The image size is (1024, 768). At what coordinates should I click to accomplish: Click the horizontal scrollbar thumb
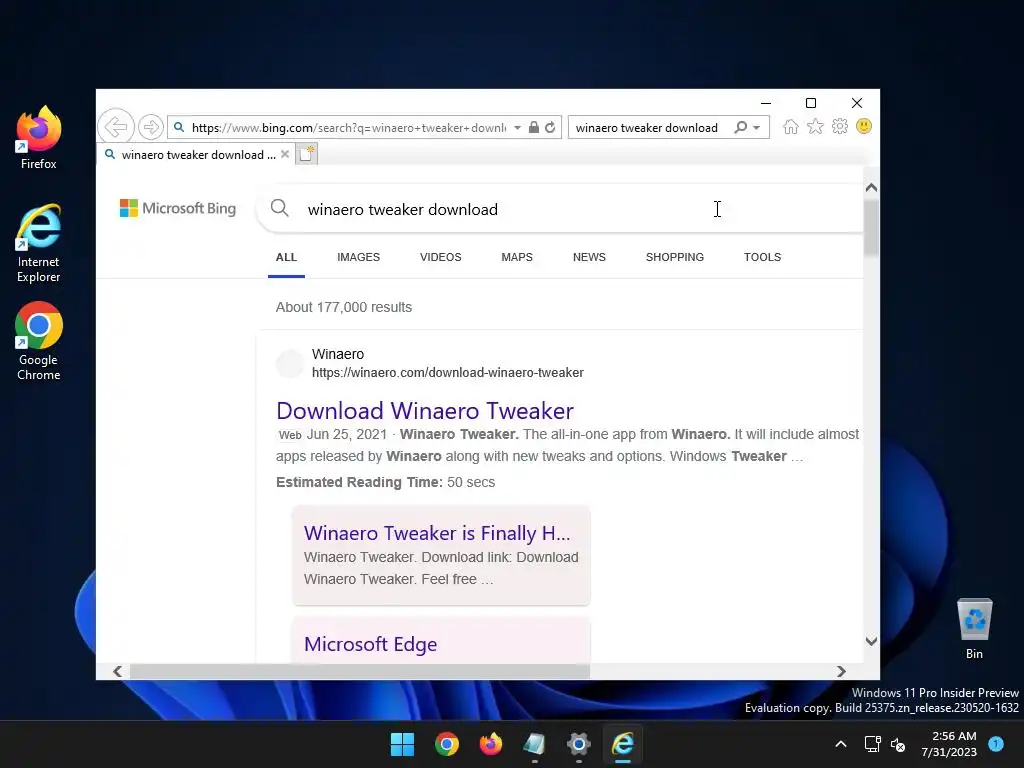360,671
